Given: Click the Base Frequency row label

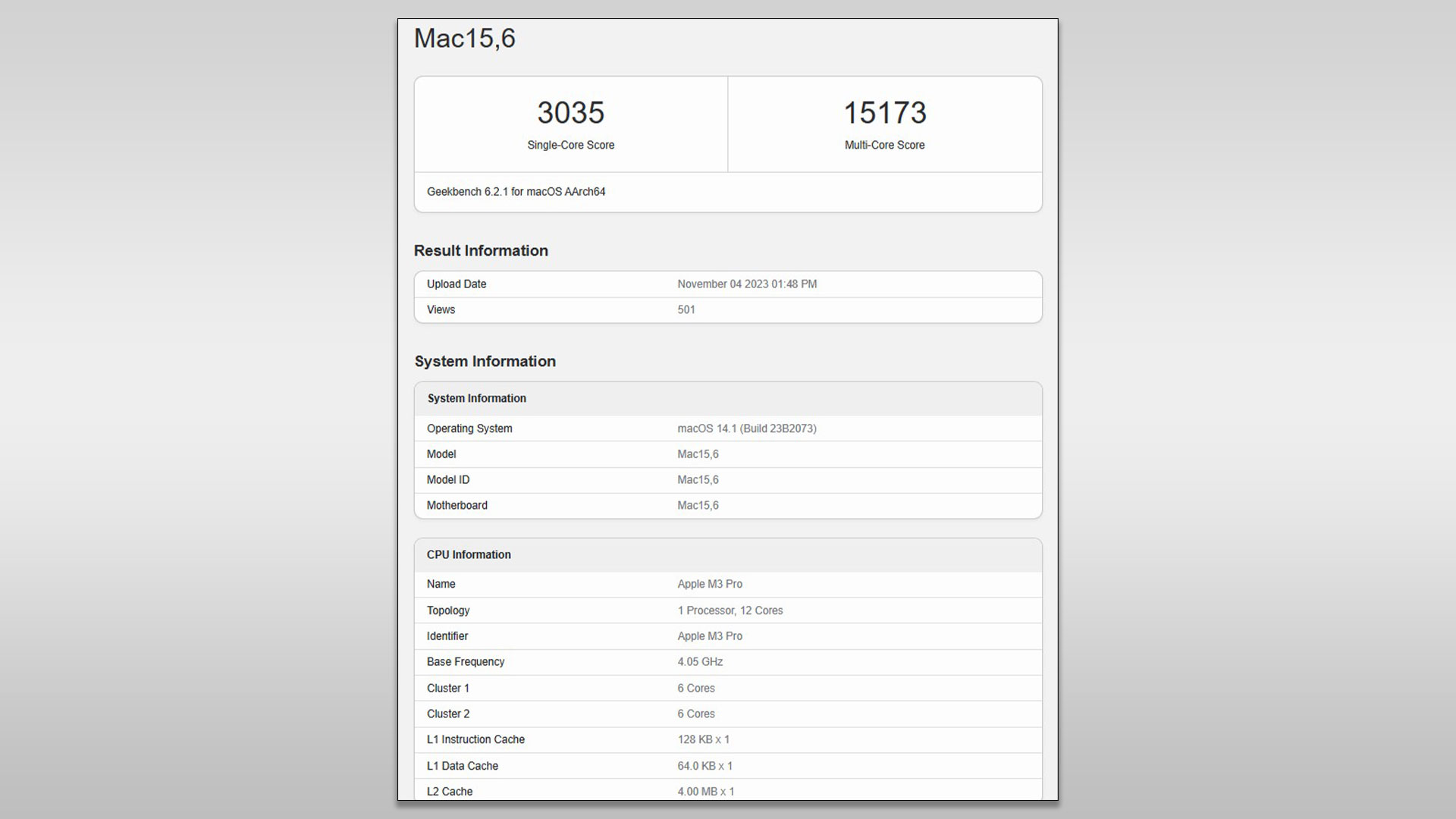Looking at the screenshot, I should pyautogui.click(x=466, y=662).
